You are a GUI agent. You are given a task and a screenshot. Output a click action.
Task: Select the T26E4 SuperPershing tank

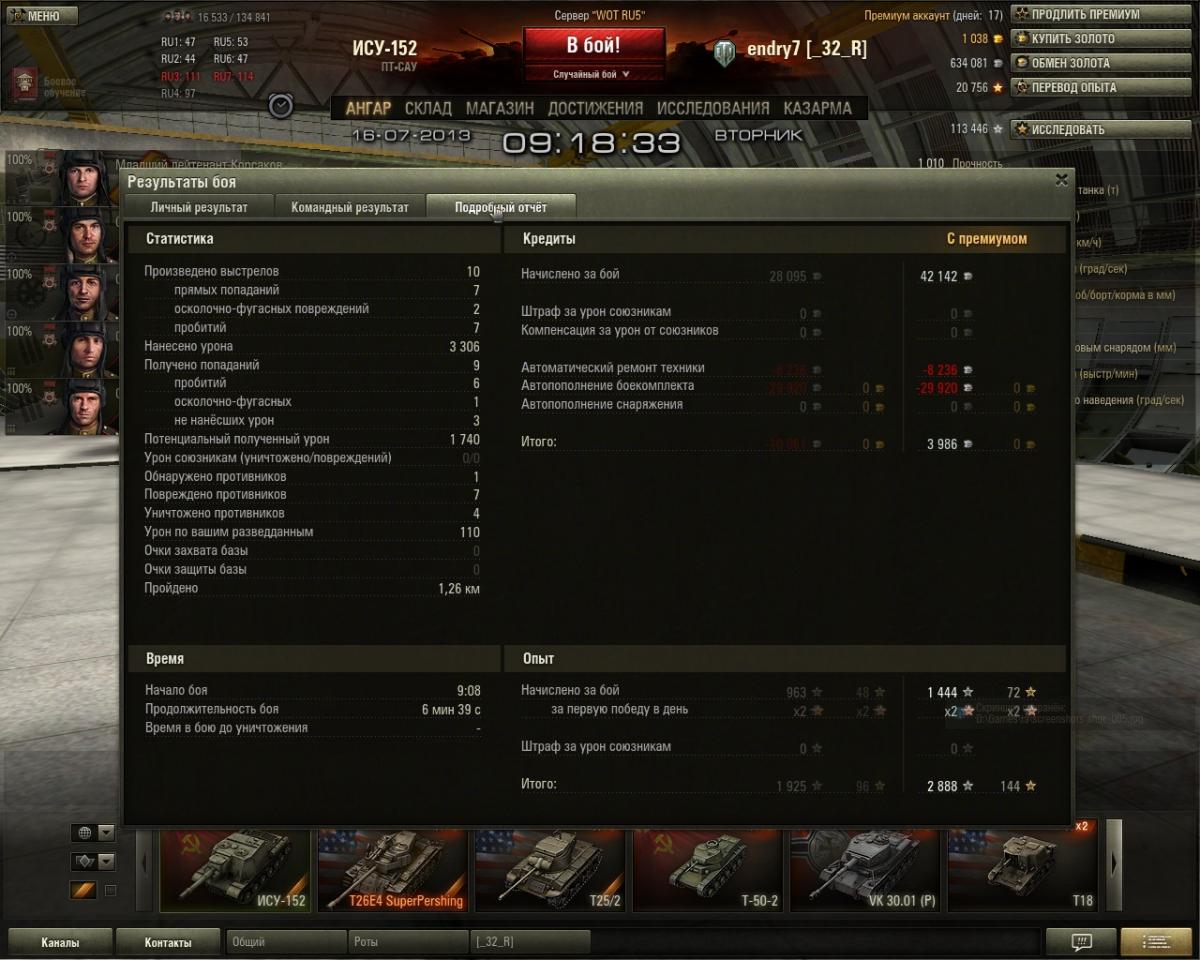coord(392,869)
